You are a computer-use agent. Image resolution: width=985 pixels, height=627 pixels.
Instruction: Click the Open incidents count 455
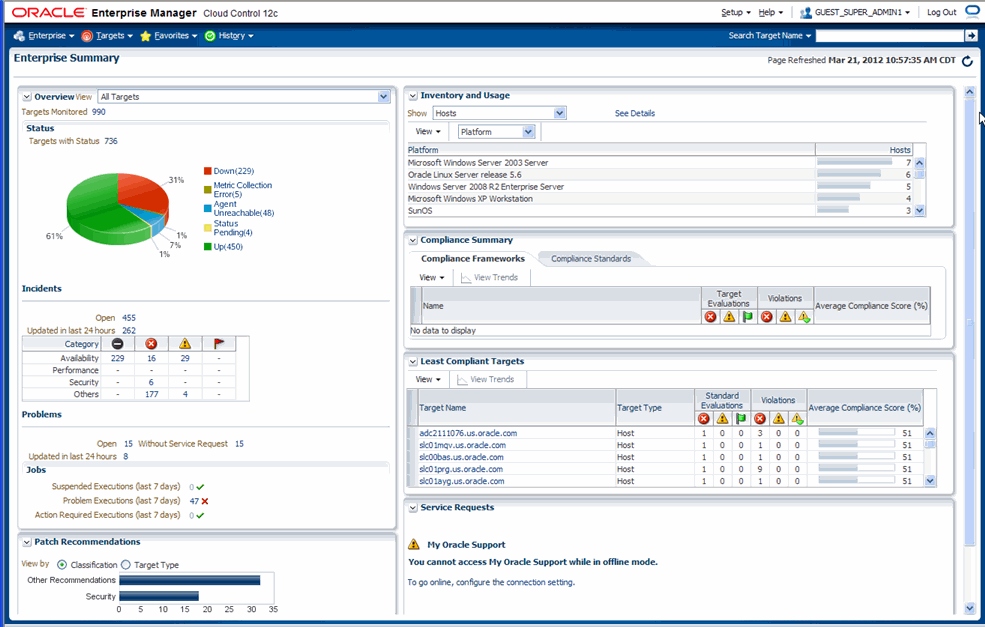tap(129, 318)
